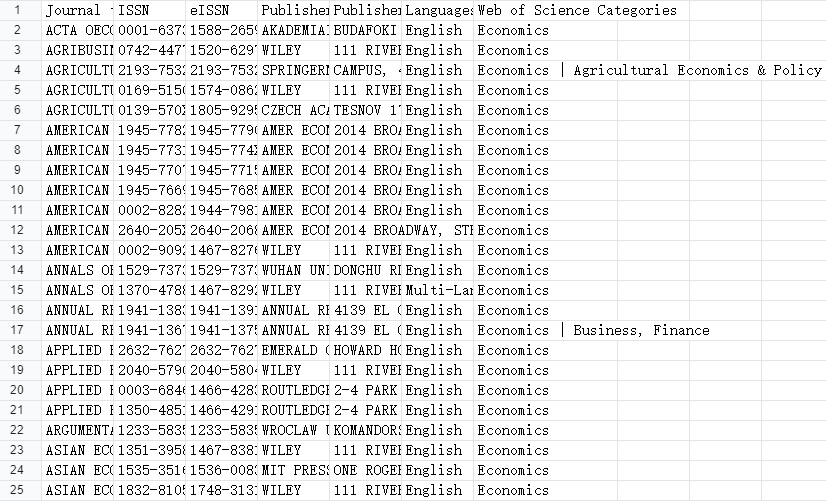Click the 'ISSN' header cell
This screenshot has height=501, width=826.
click(150, 10)
